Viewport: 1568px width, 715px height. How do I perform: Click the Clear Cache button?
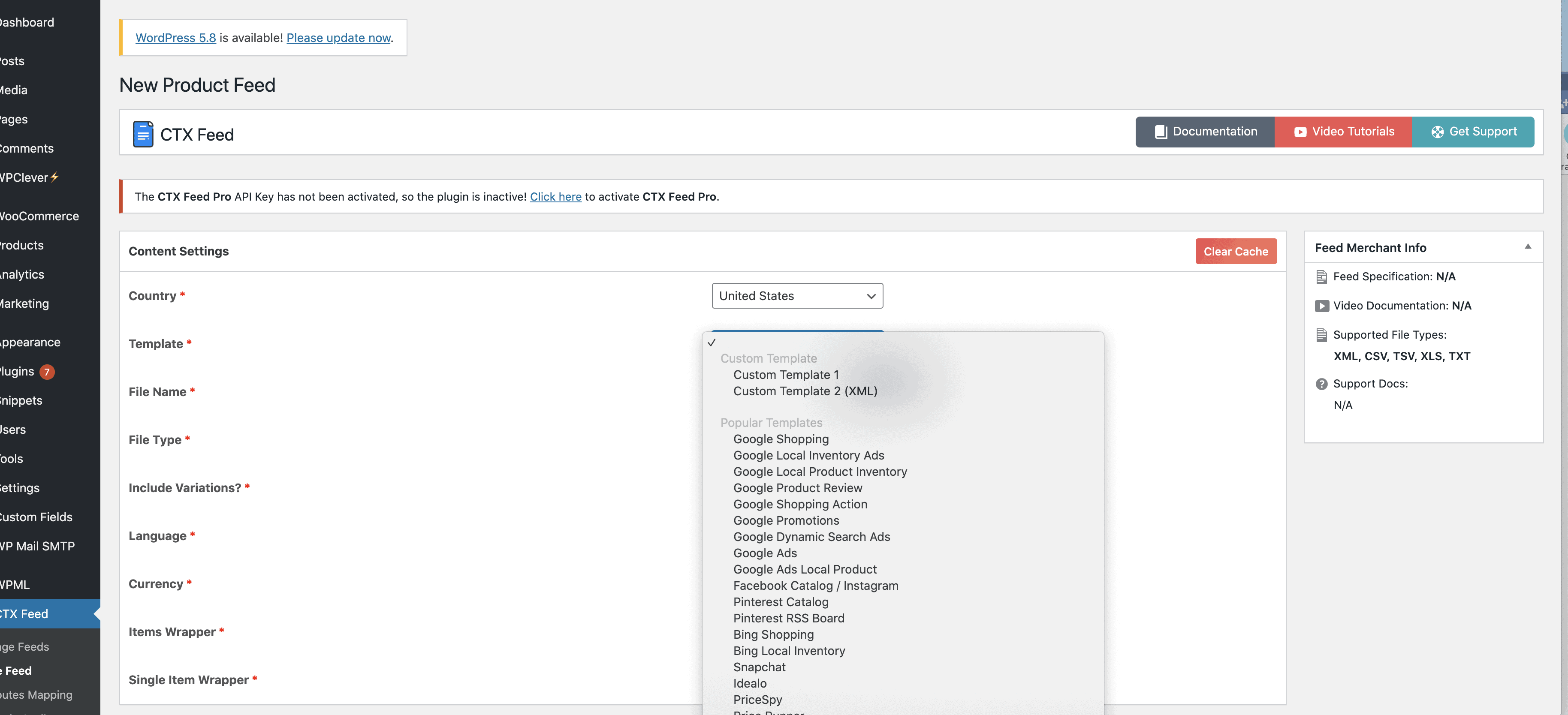pos(1236,251)
